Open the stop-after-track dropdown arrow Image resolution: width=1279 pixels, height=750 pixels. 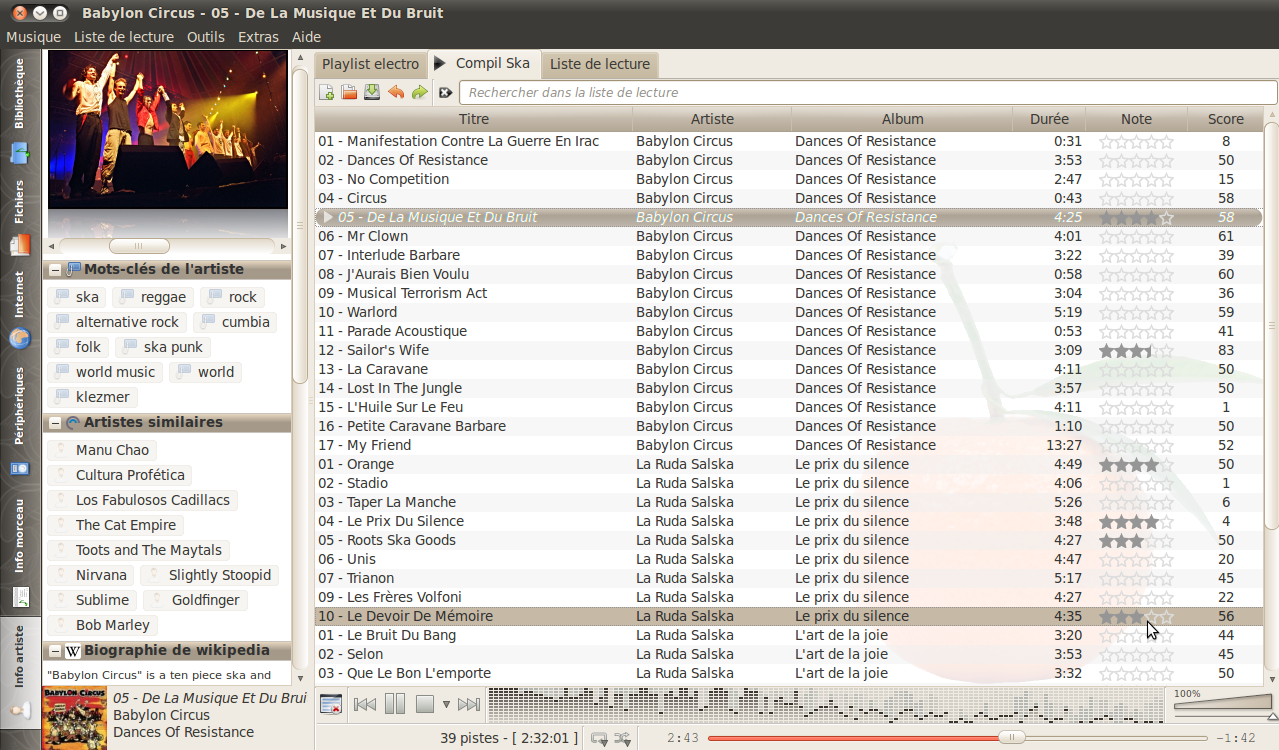446,704
